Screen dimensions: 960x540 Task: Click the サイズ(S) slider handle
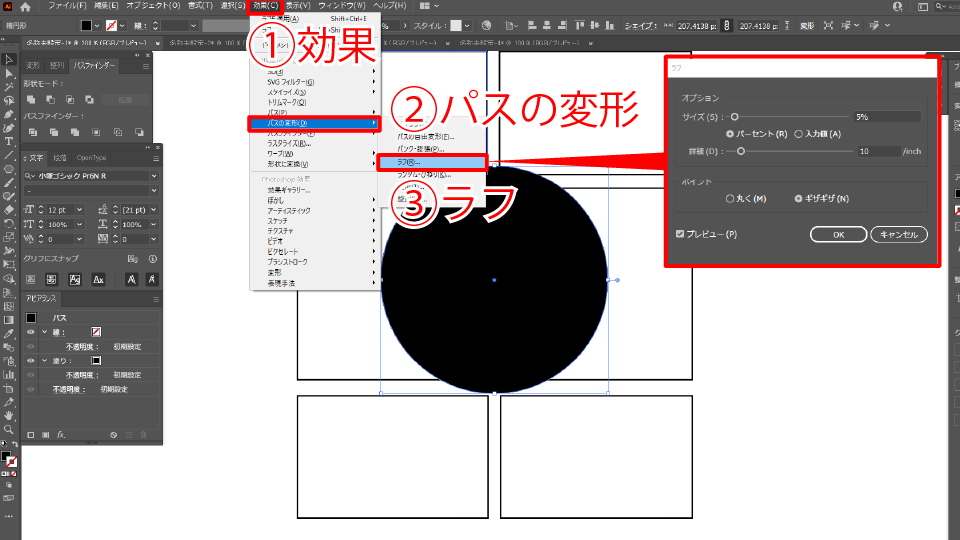coord(735,116)
